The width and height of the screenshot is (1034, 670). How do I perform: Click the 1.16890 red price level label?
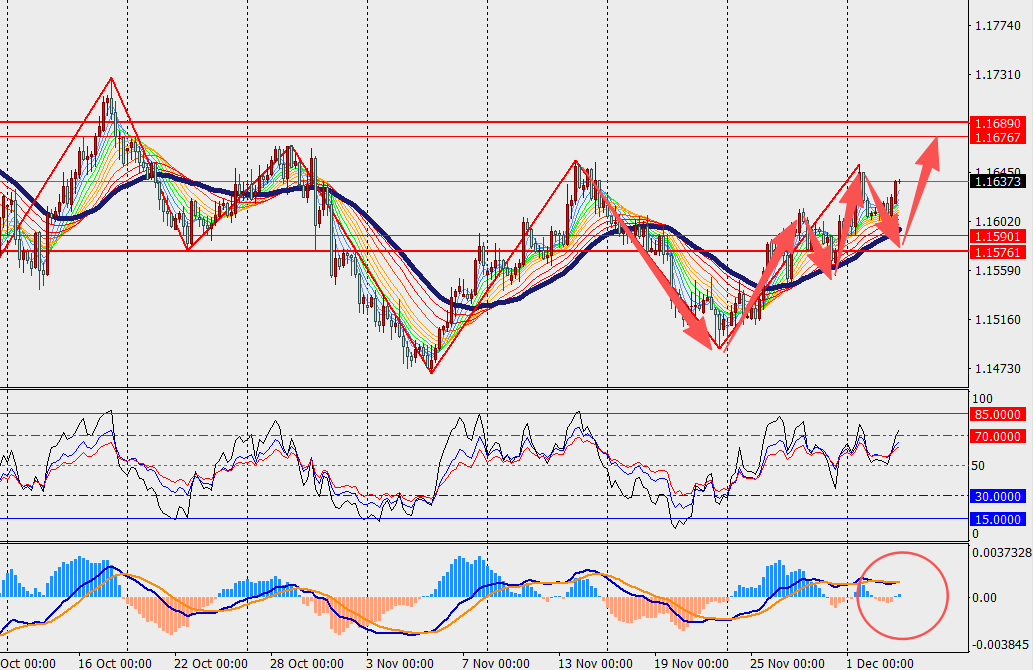tap(999, 123)
